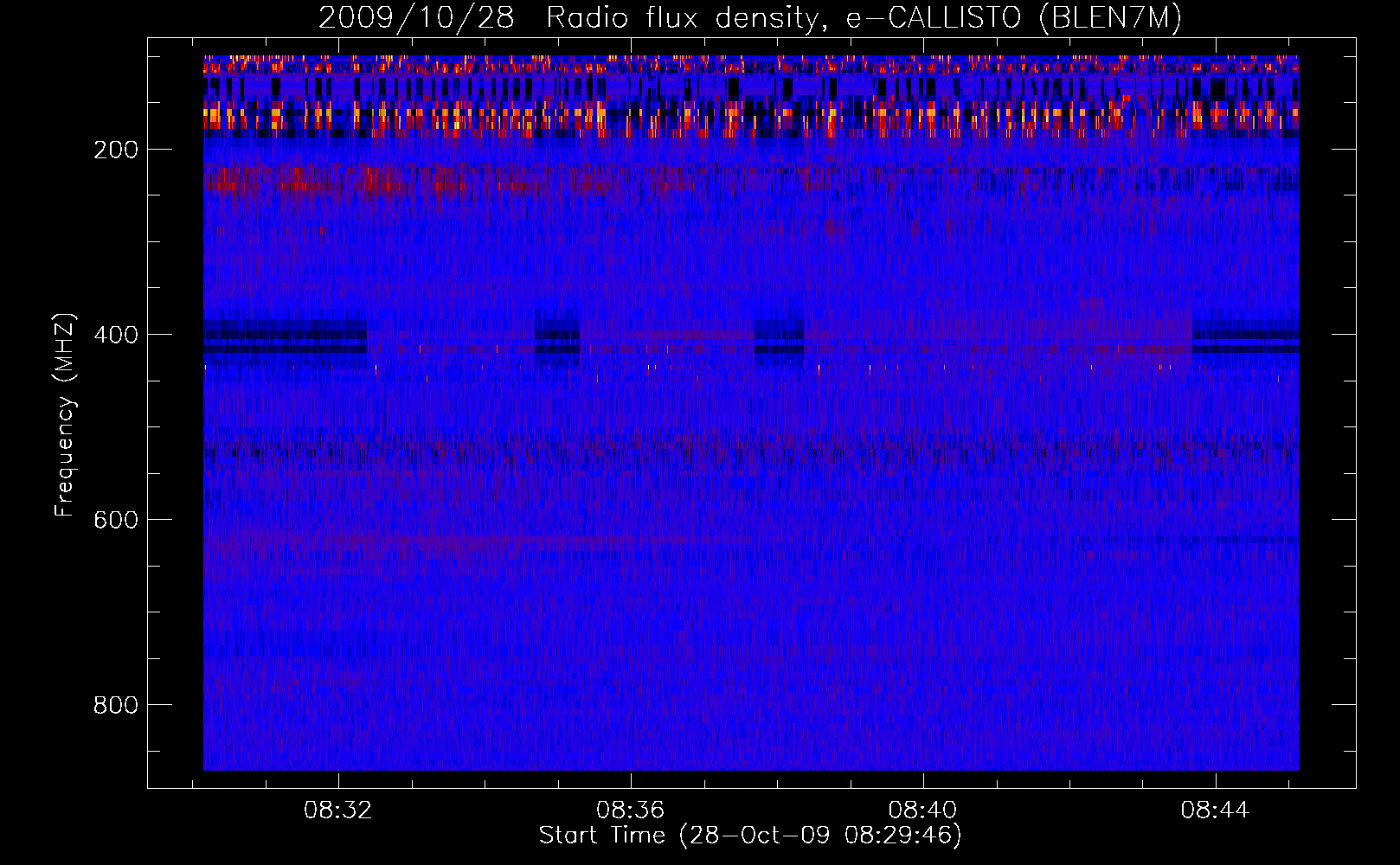Click the 600 frequency tick label
Screen dimensions: 1400x865
(x=116, y=520)
